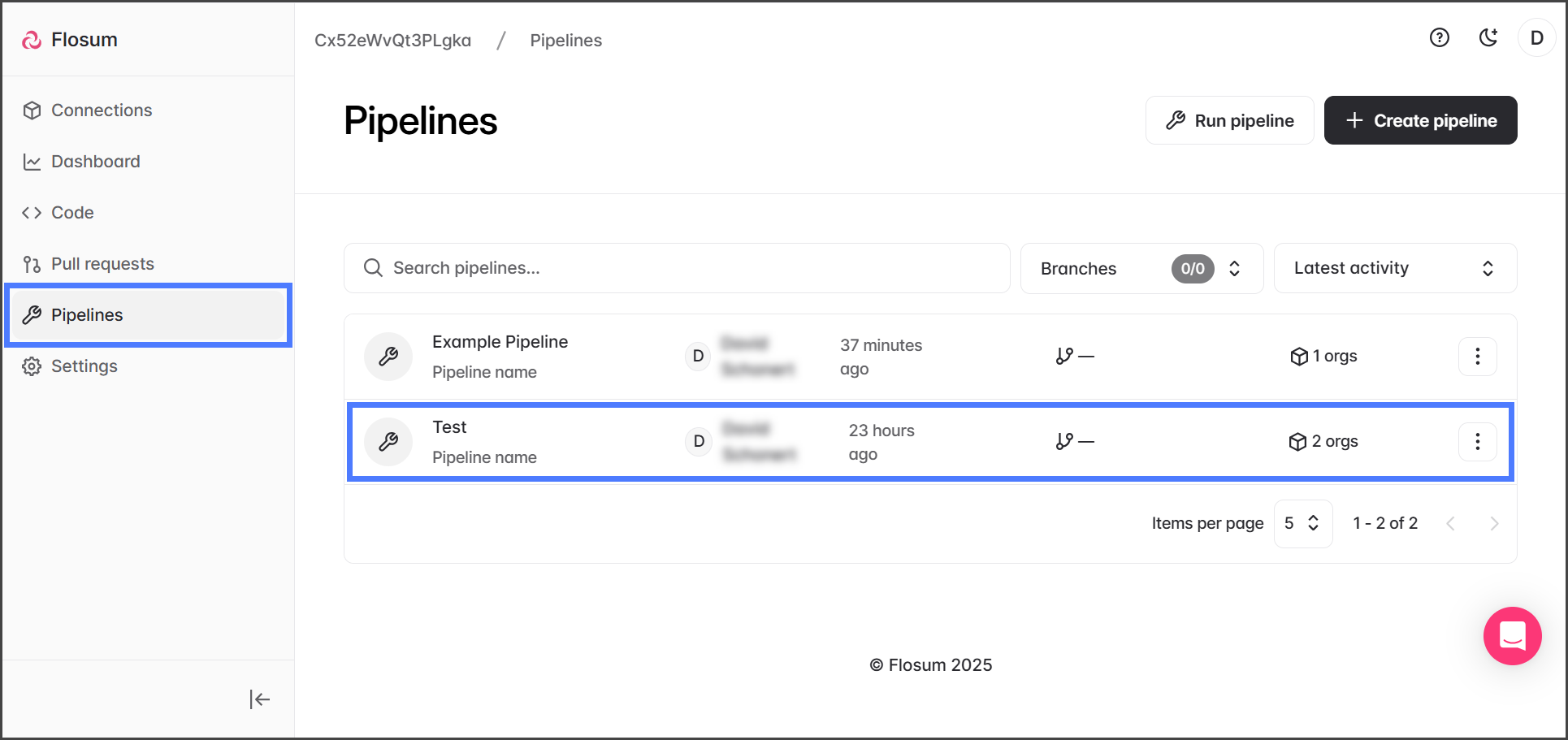This screenshot has width=1568, height=740.
Task: Click the Cx52eWvQt3PLgka breadcrumb link
Action: (392, 41)
